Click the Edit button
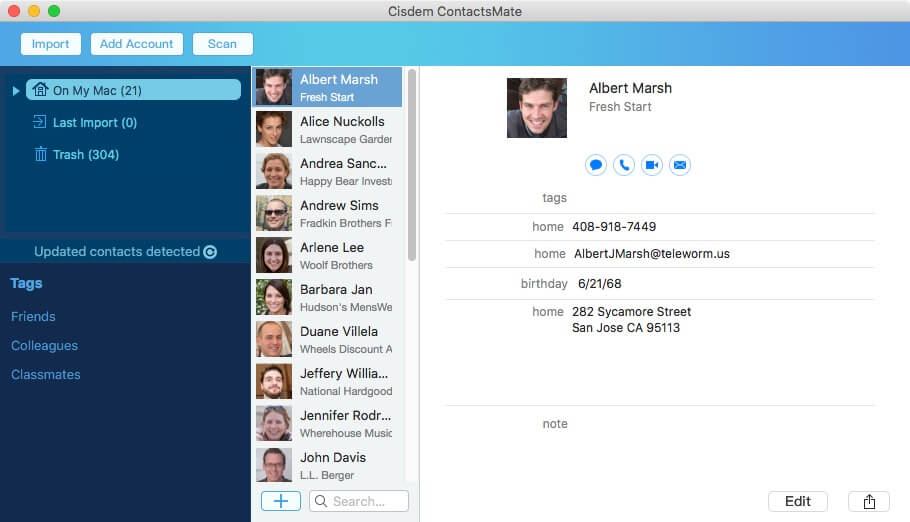The height and width of the screenshot is (522, 910). coord(798,502)
